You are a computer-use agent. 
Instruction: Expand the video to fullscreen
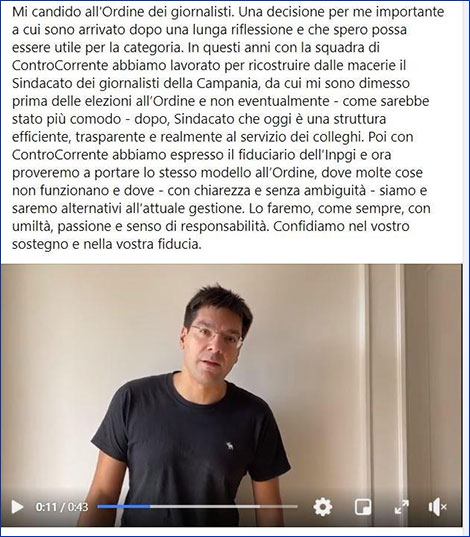401,507
